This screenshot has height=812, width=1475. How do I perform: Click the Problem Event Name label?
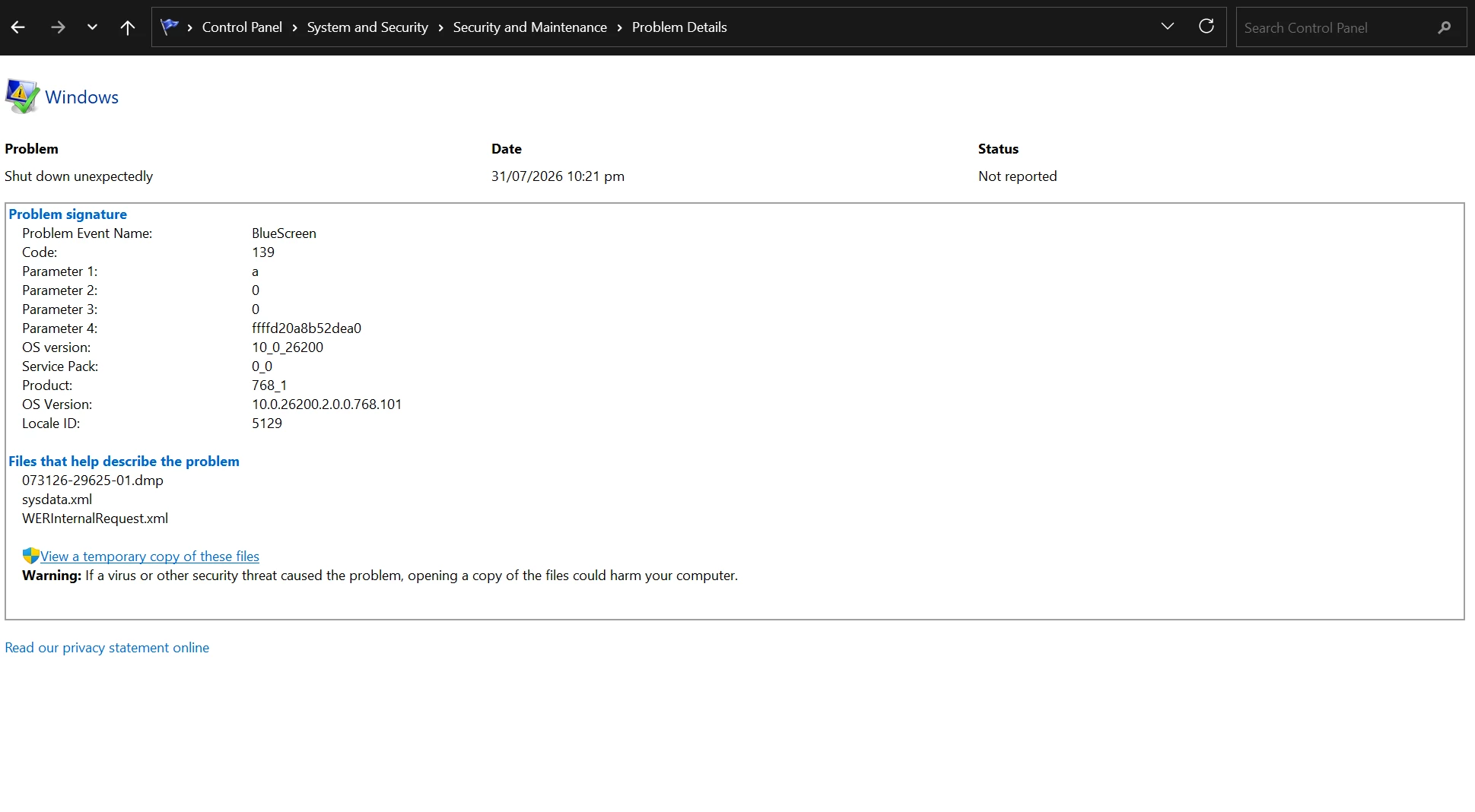click(87, 233)
